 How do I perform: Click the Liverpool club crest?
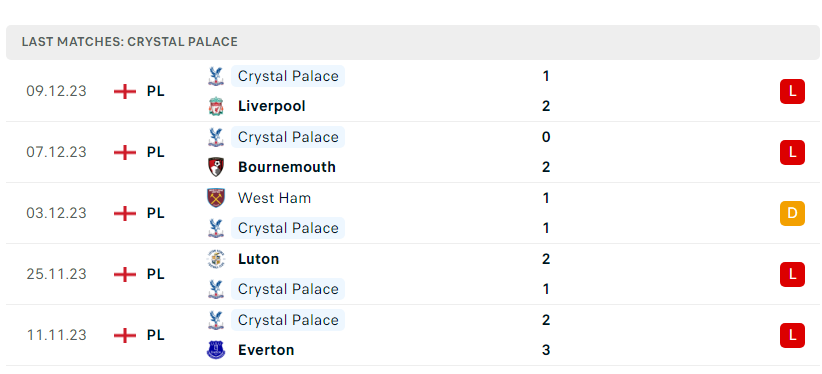215,106
